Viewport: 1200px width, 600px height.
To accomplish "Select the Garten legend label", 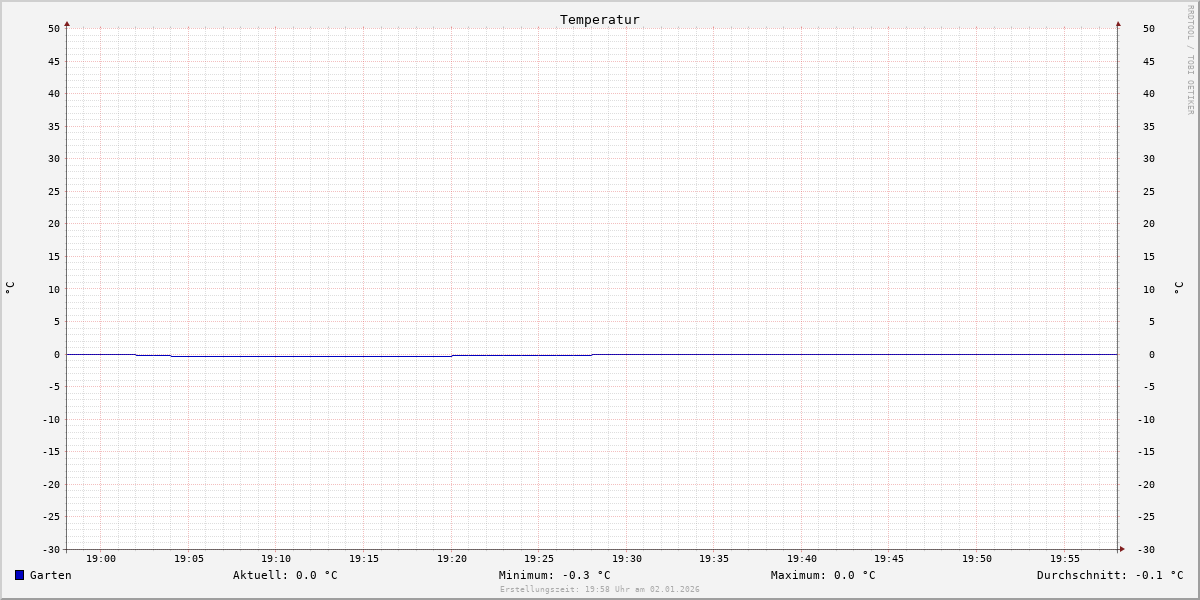I will point(50,575).
